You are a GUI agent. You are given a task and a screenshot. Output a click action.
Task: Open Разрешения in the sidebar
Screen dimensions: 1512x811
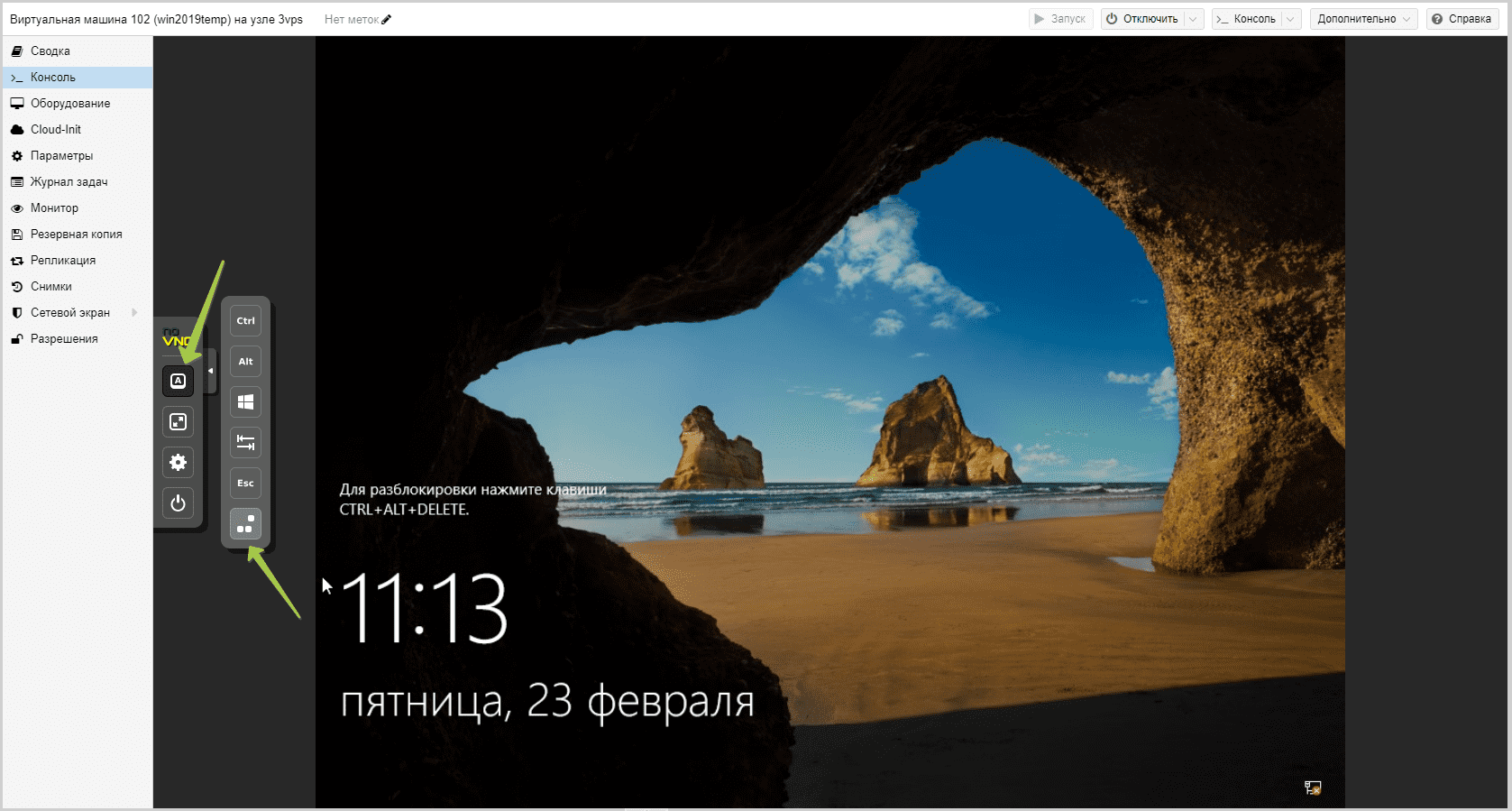pyautogui.click(x=78, y=338)
